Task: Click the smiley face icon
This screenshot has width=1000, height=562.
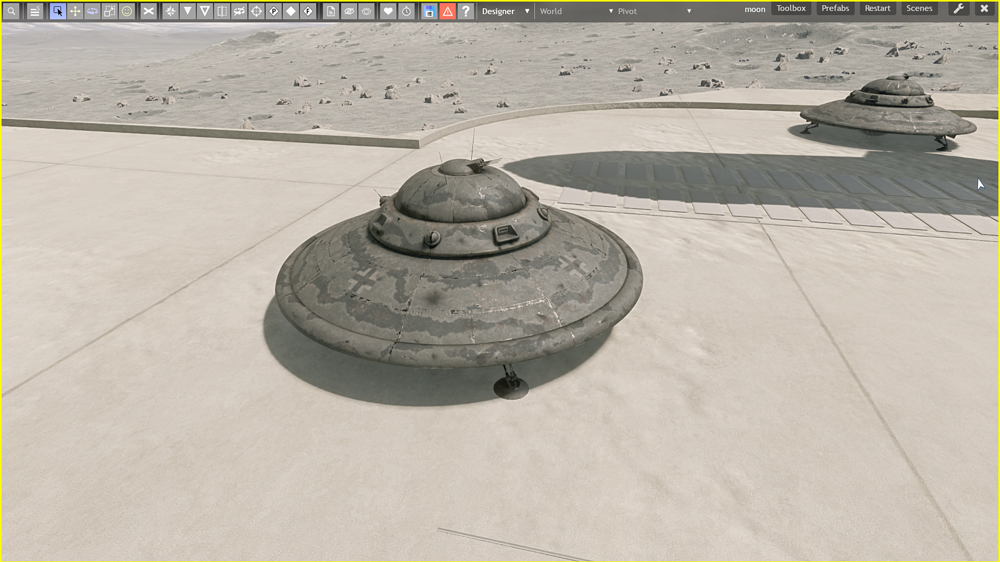Action: (x=127, y=11)
